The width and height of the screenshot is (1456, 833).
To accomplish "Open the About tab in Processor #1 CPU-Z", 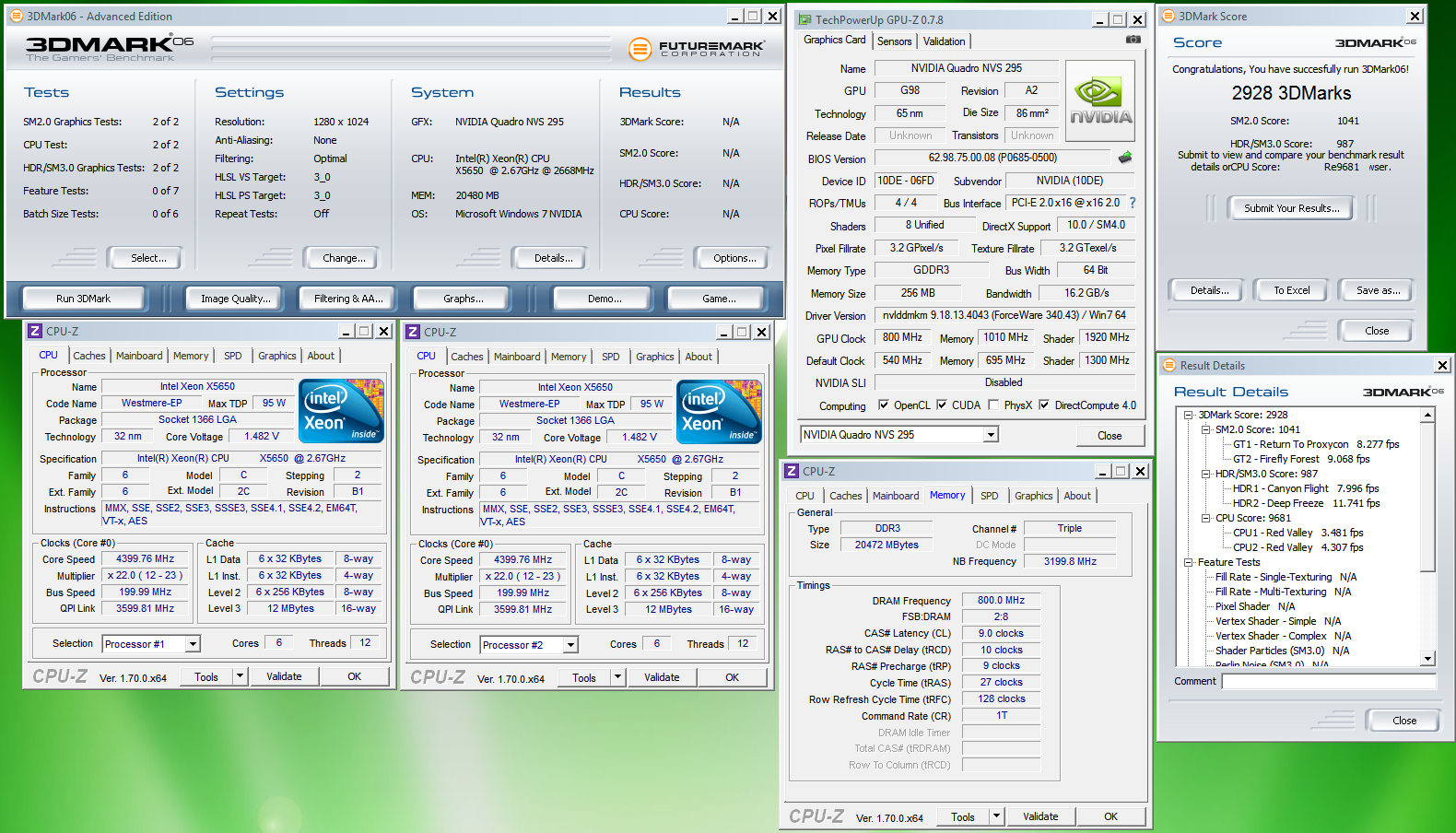I will click(321, 356).
